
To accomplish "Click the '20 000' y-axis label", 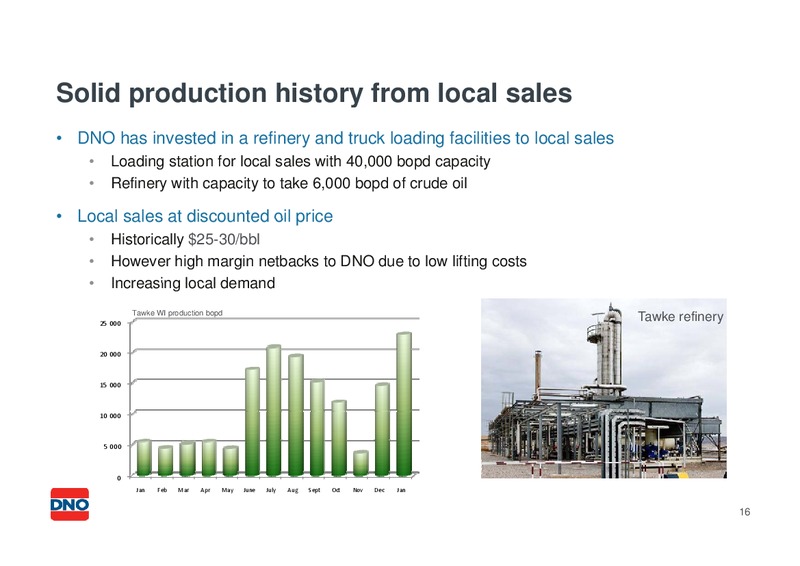I will point(111,354).
